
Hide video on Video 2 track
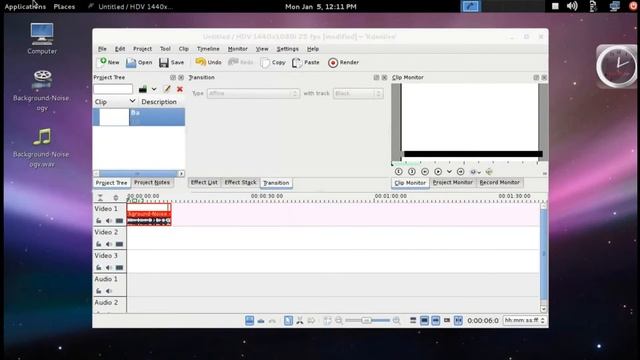point(119,244)
